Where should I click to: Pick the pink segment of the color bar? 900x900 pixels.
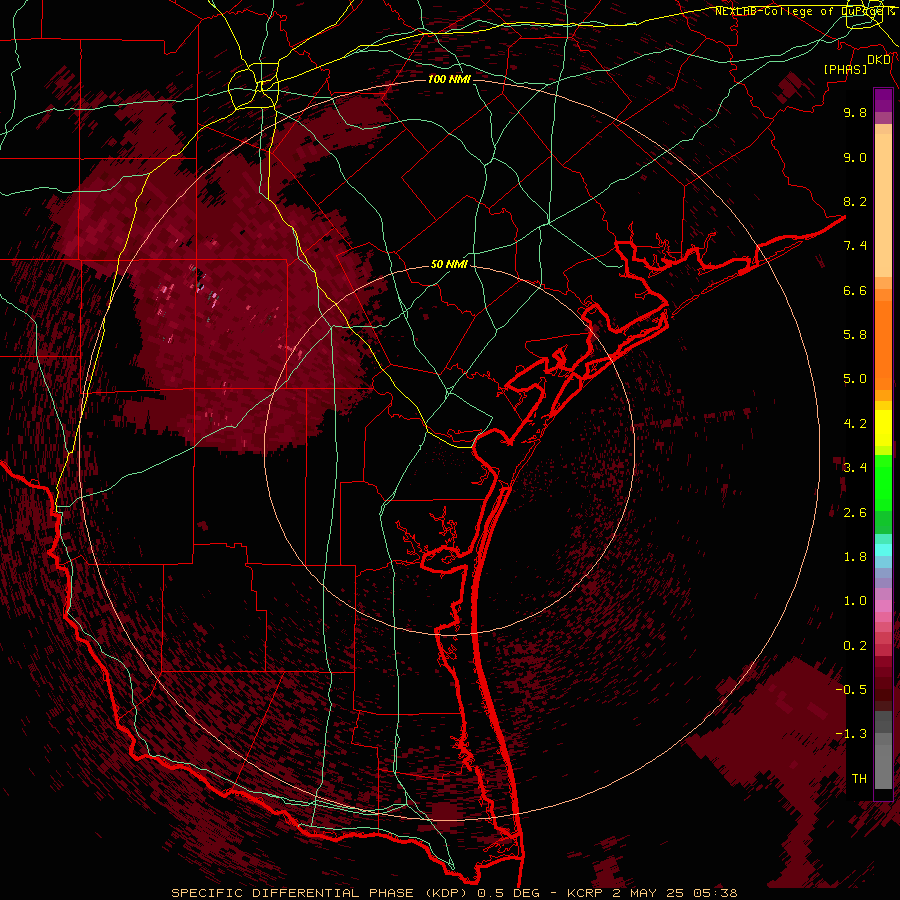(x=883, y=606)
